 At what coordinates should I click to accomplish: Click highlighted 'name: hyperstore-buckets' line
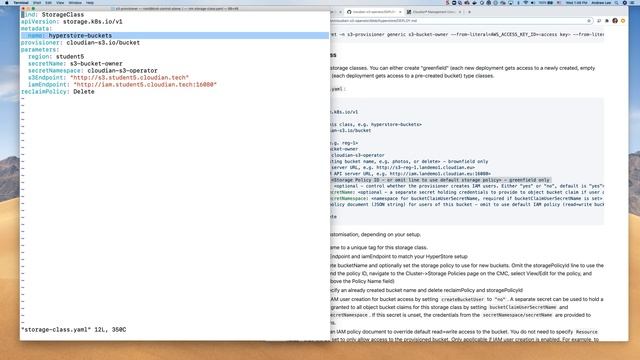tap(175, 36)
